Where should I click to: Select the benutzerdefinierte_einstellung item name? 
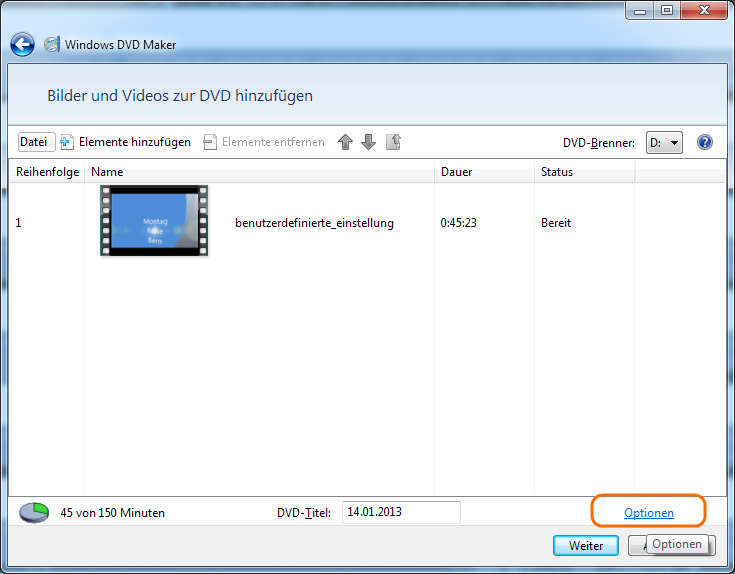coord(314,223)
